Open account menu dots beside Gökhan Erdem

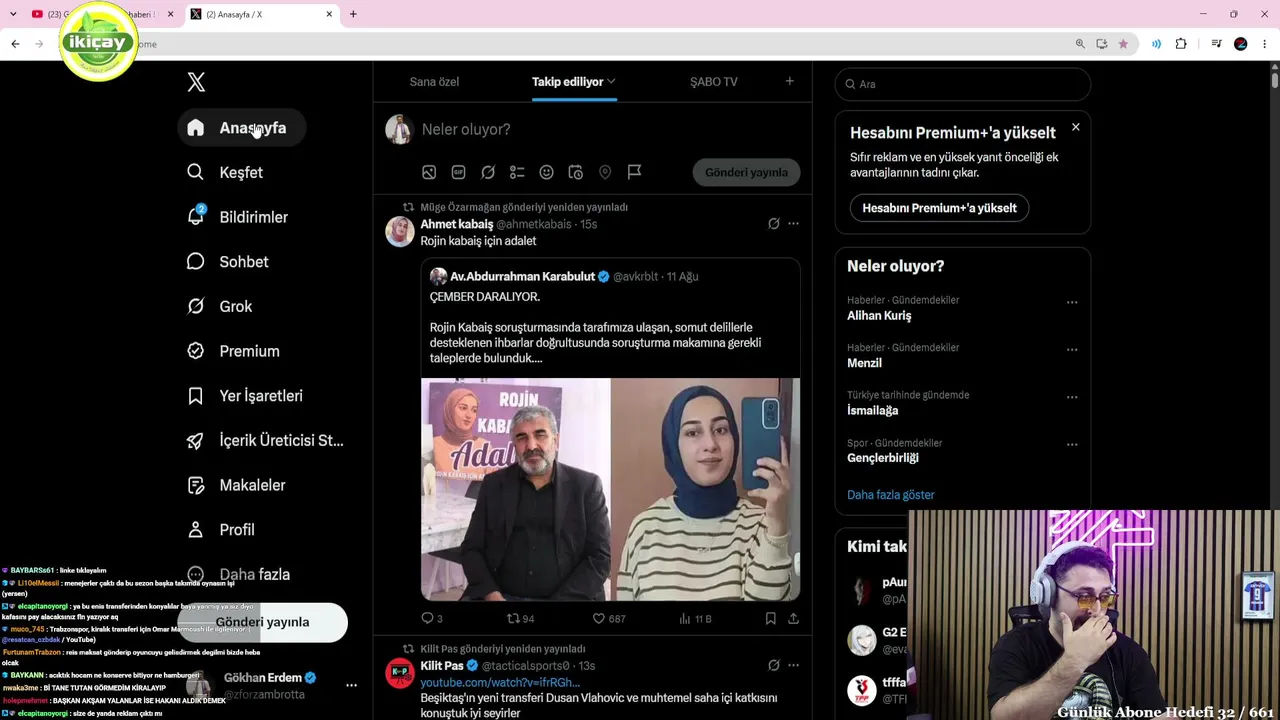[351, 686]
